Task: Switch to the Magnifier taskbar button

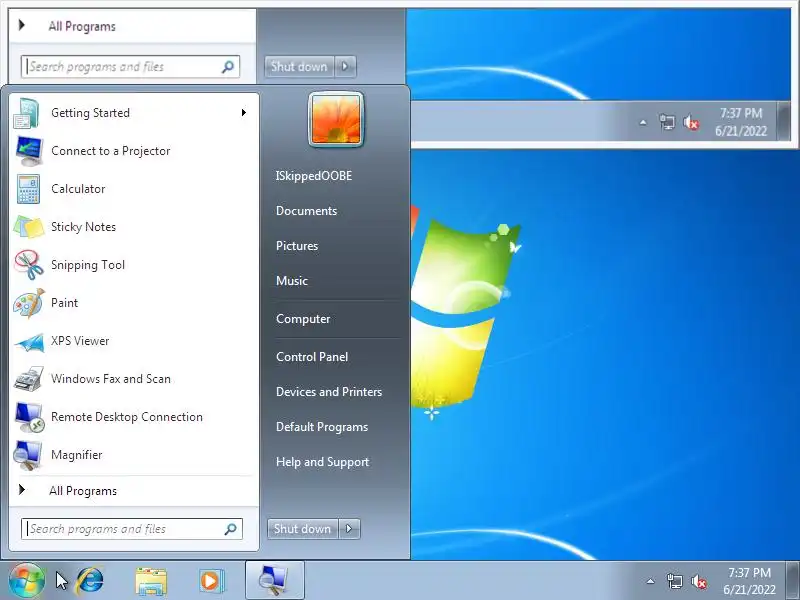Action: click(274, 581)
